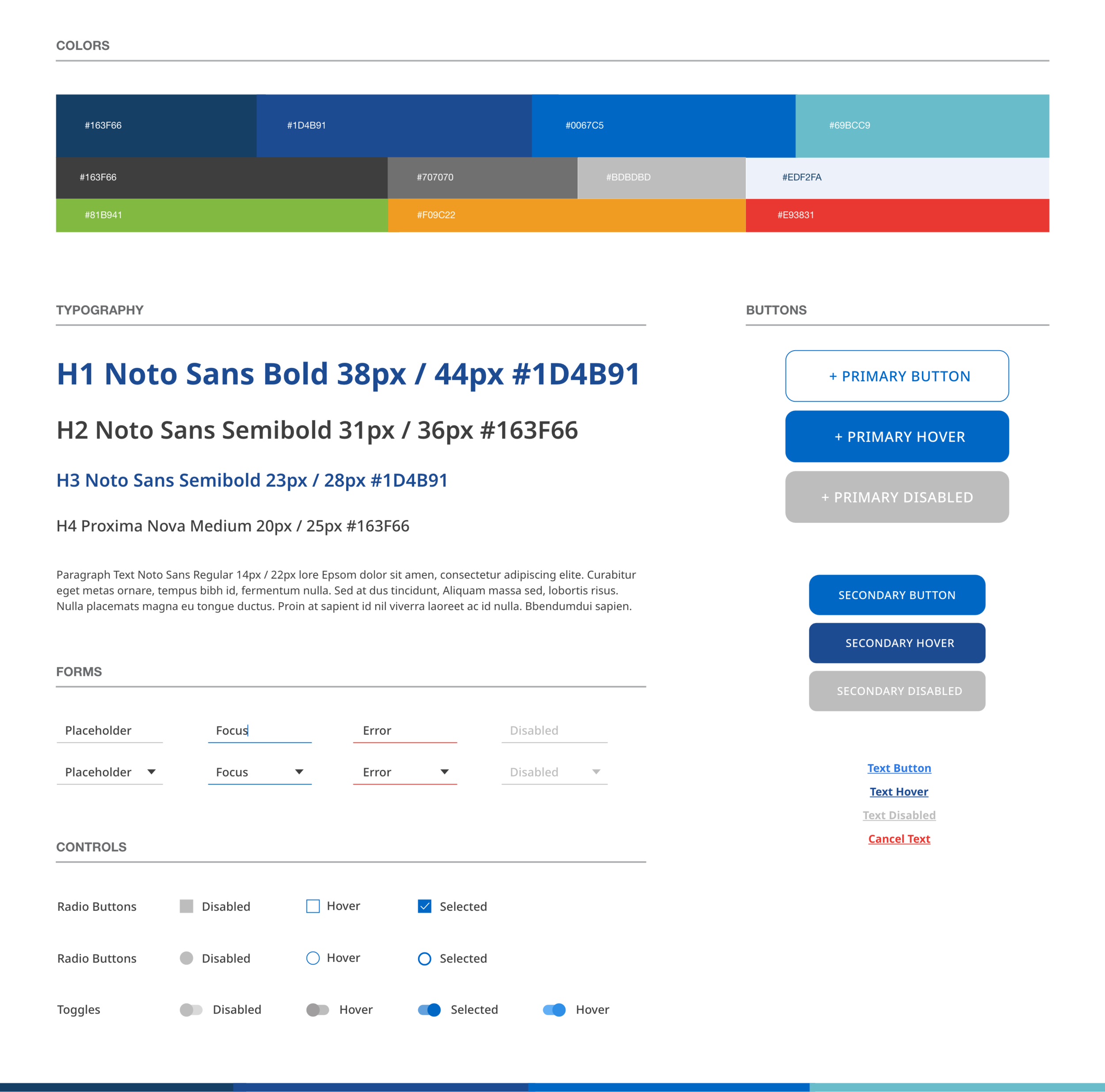Click the Placeholder text input field
This screenshot has width=1105, height=1092.
pyautogui.click(x=110, y=730)
